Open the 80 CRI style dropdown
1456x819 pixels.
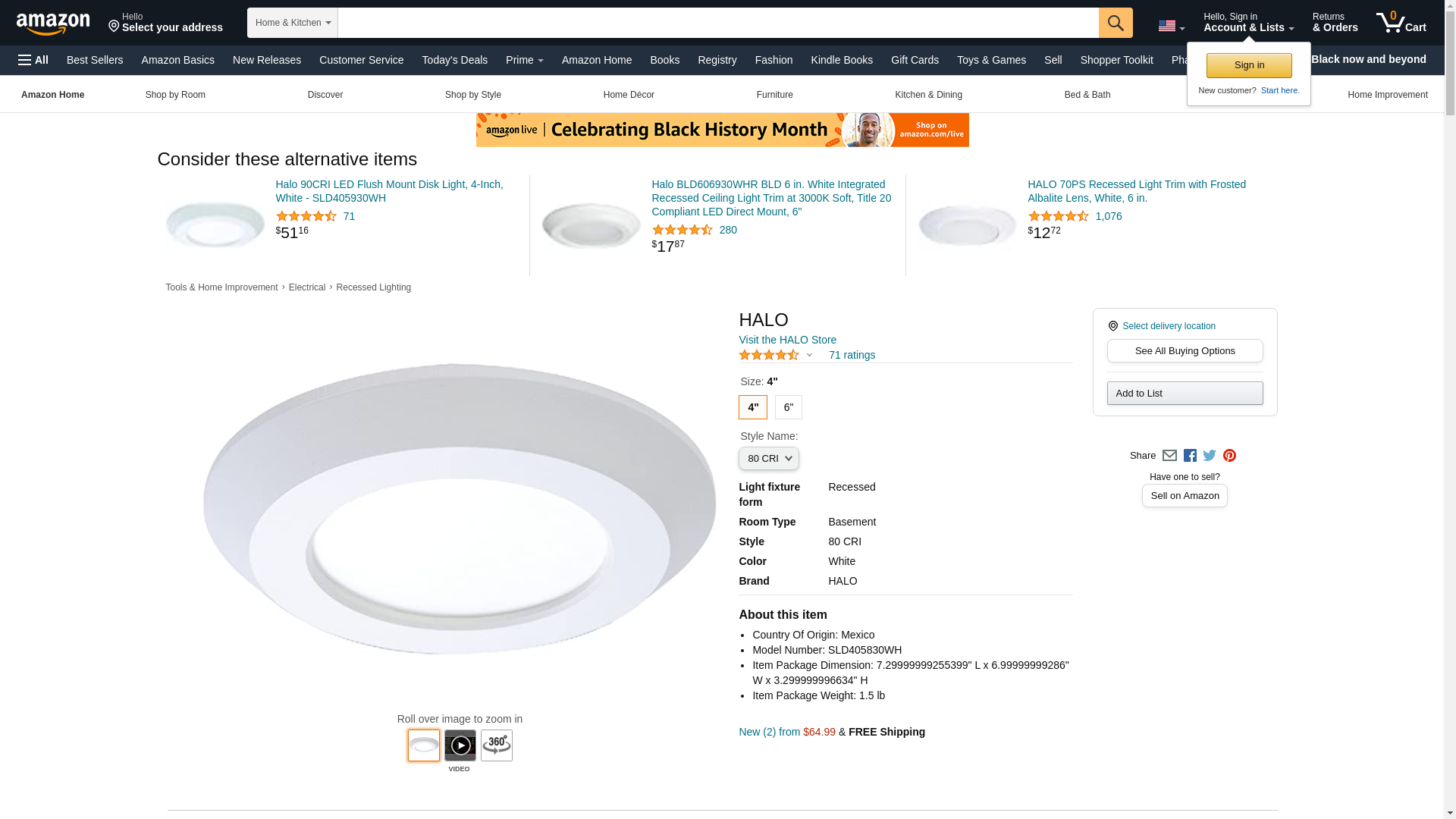(768, 459)
